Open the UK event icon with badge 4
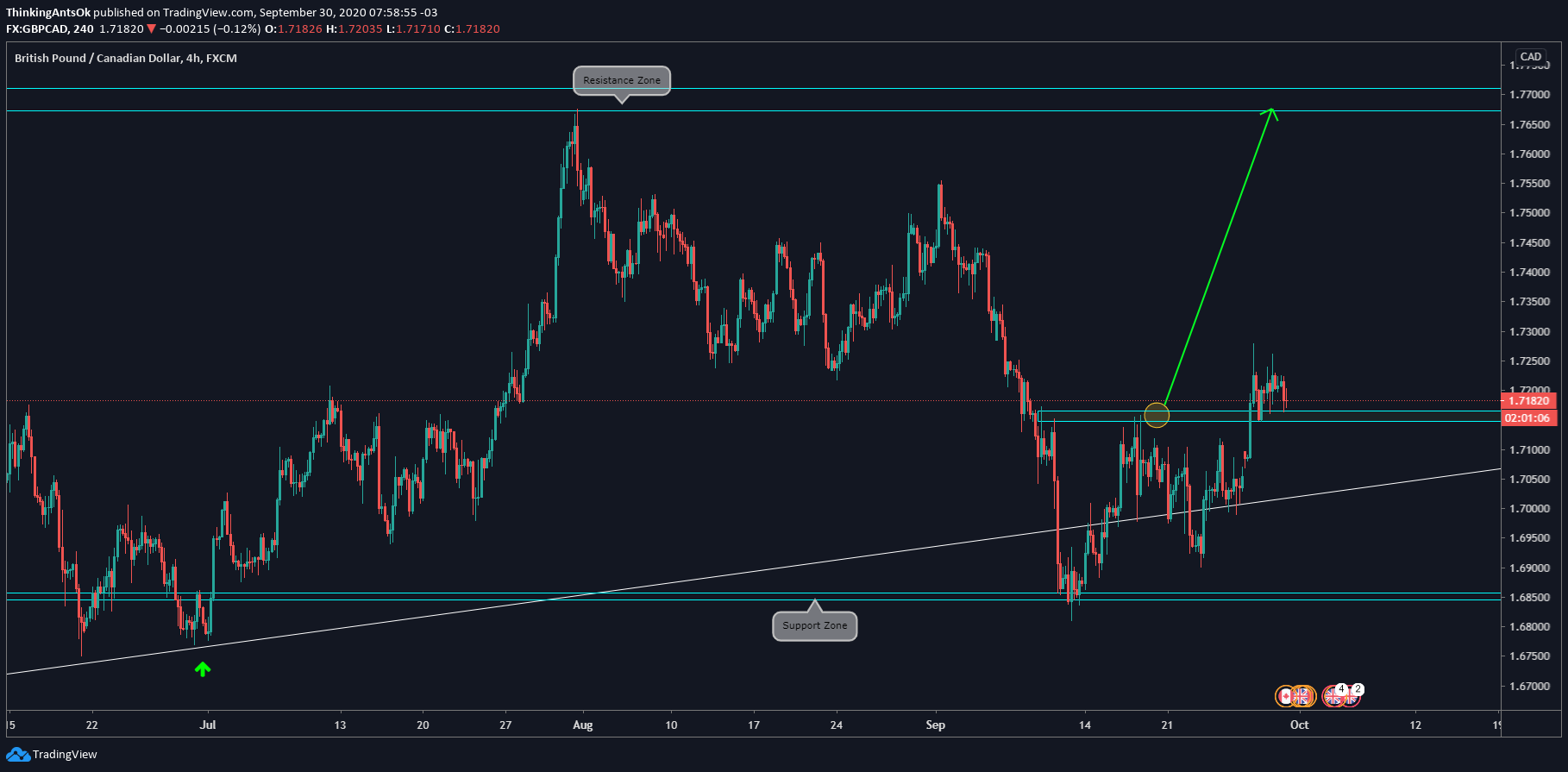The height and width of the screenshot is (772, 1568). point(1333,695)
